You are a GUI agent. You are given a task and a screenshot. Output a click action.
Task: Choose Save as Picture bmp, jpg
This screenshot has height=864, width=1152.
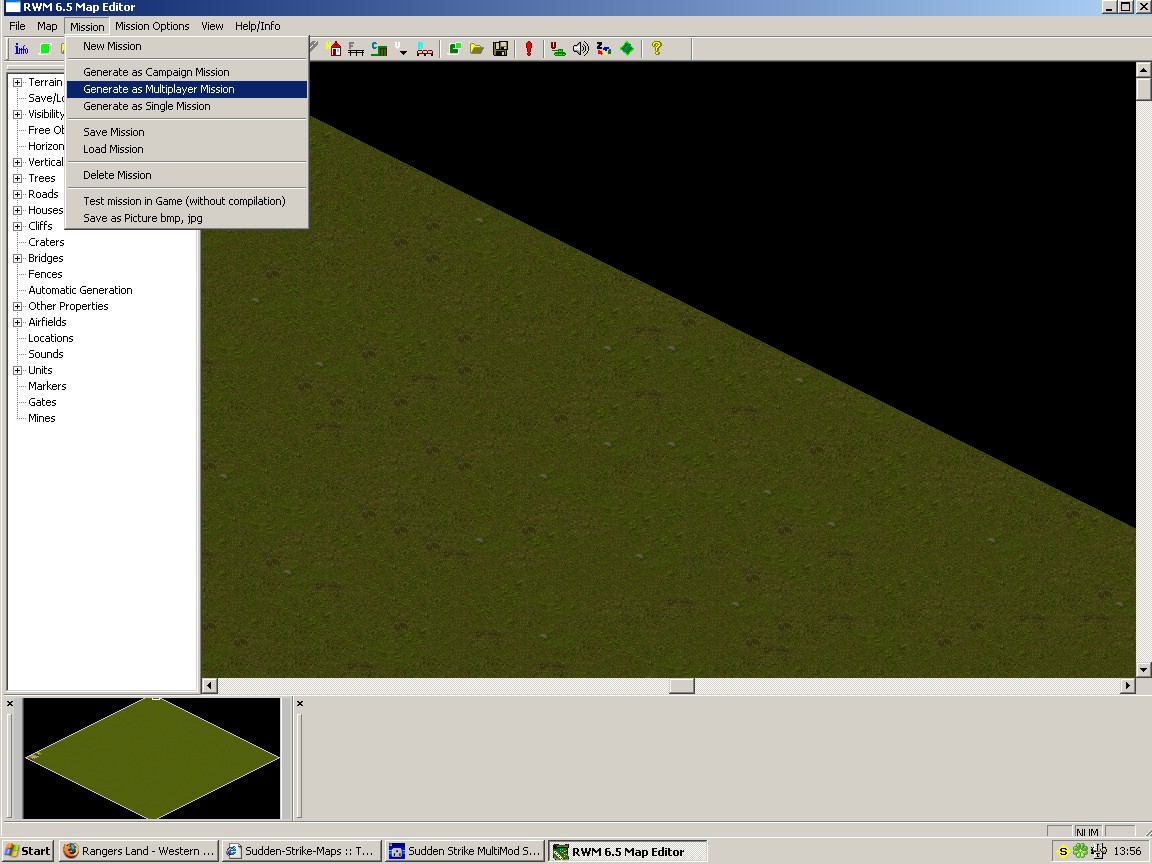(x=187, y=218)
